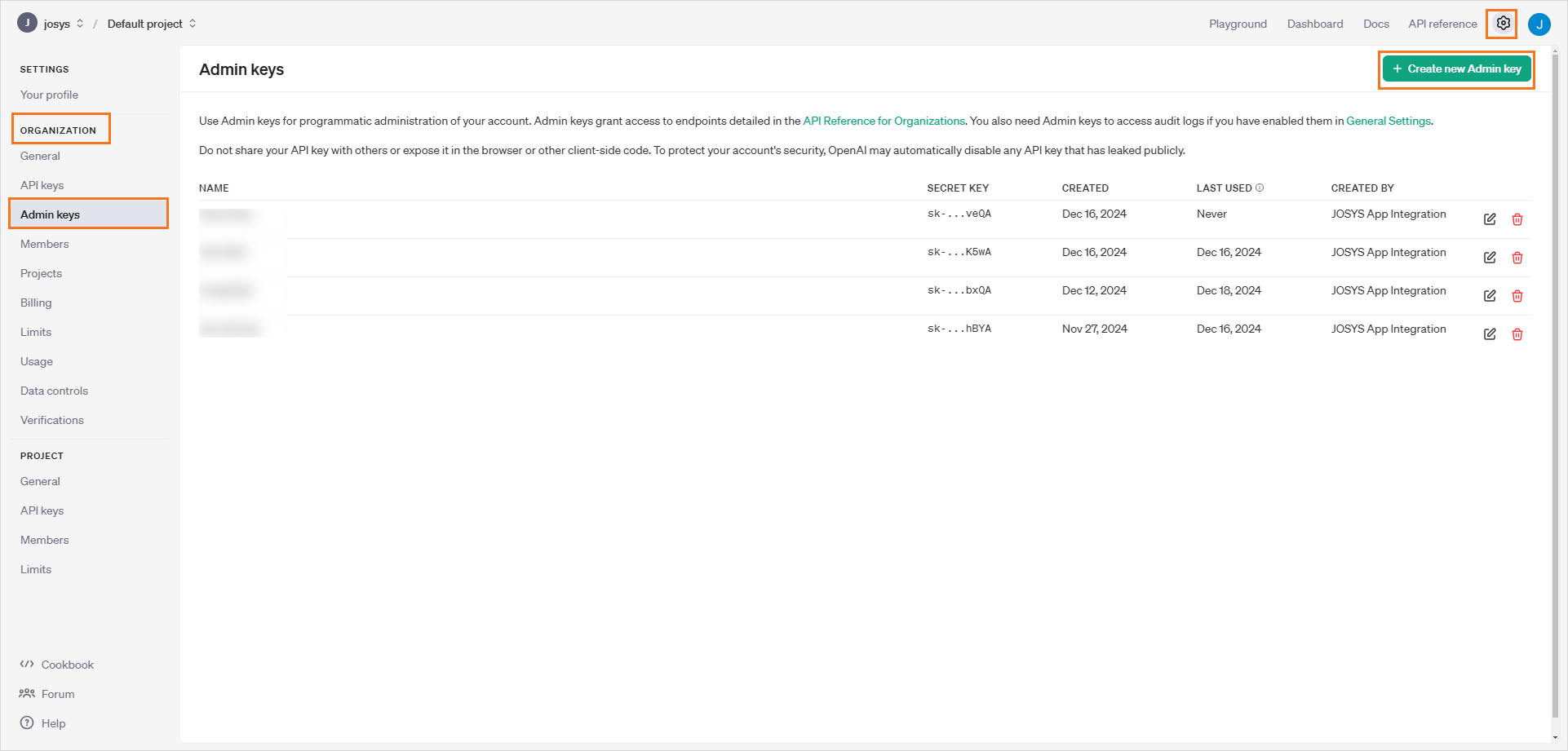
Task: Open project General settings
Action: coord(40,481)
